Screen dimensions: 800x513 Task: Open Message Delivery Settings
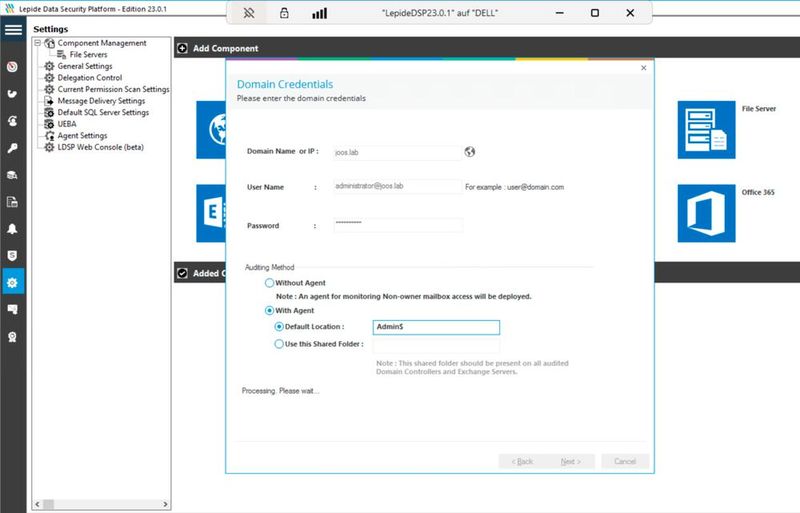tap(101, 101)
